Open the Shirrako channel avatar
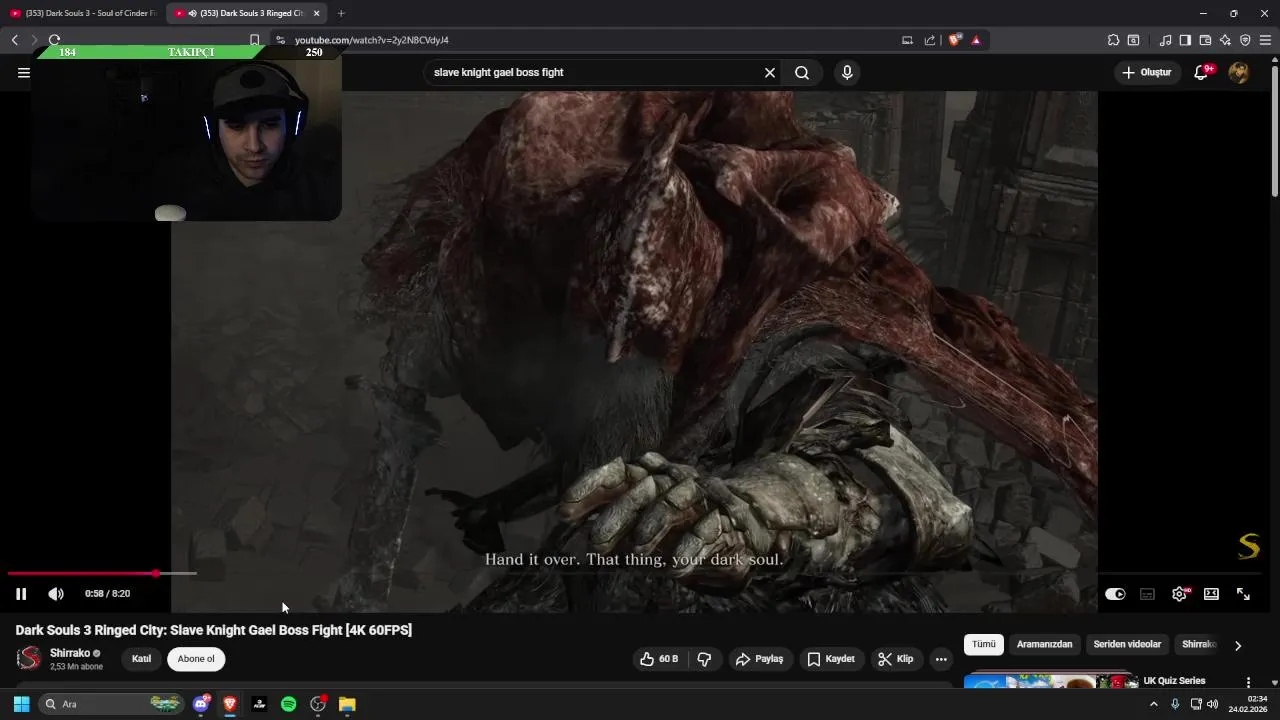1280x720 pixels. coord(29,658)
